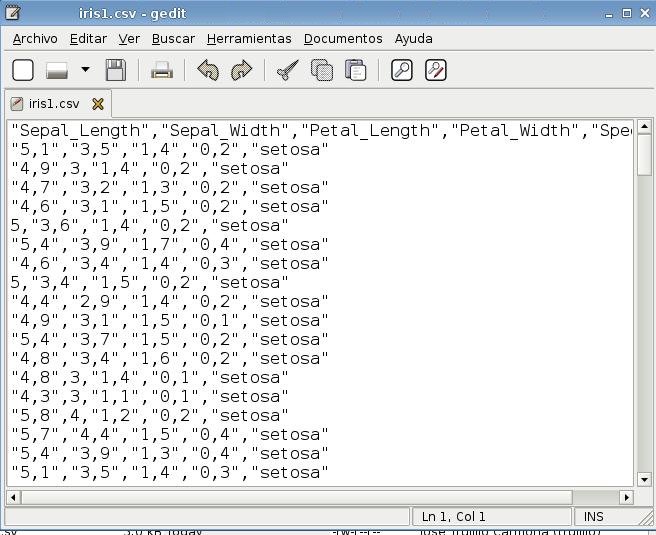Click the vertical scrollbar thumb
This screenshot has width=656, height=535.
(644, 155)
